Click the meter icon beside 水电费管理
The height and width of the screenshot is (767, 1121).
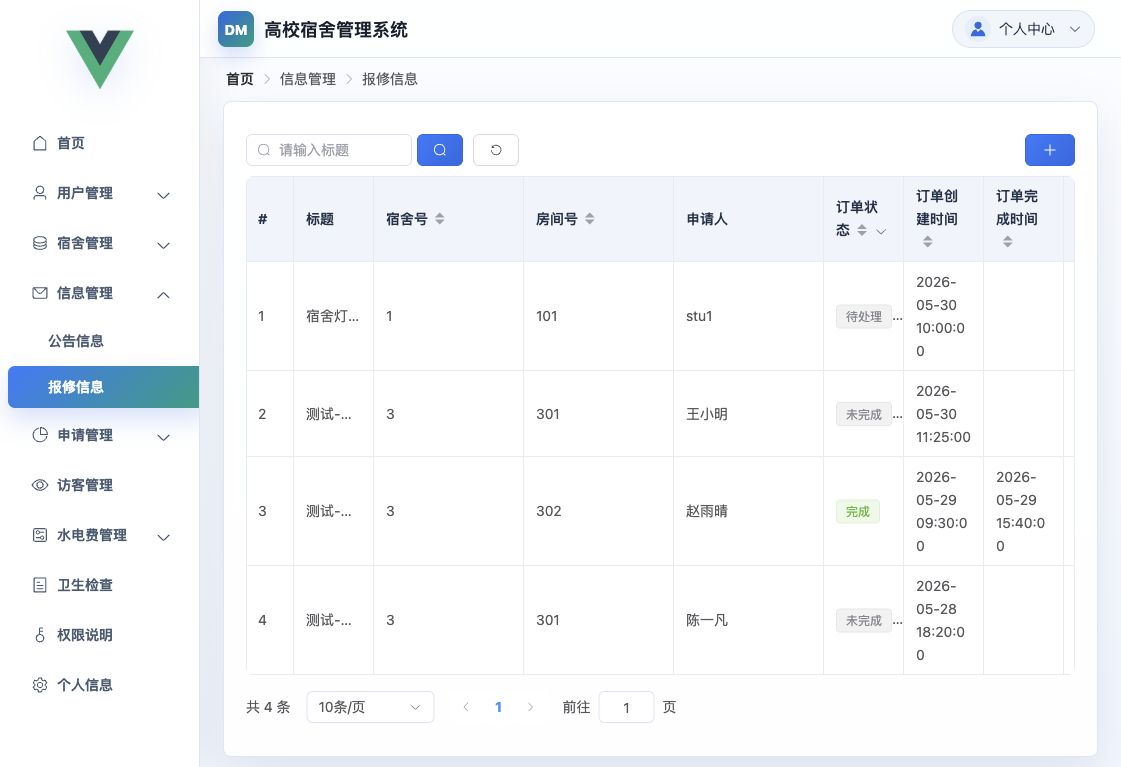[40, 535]
